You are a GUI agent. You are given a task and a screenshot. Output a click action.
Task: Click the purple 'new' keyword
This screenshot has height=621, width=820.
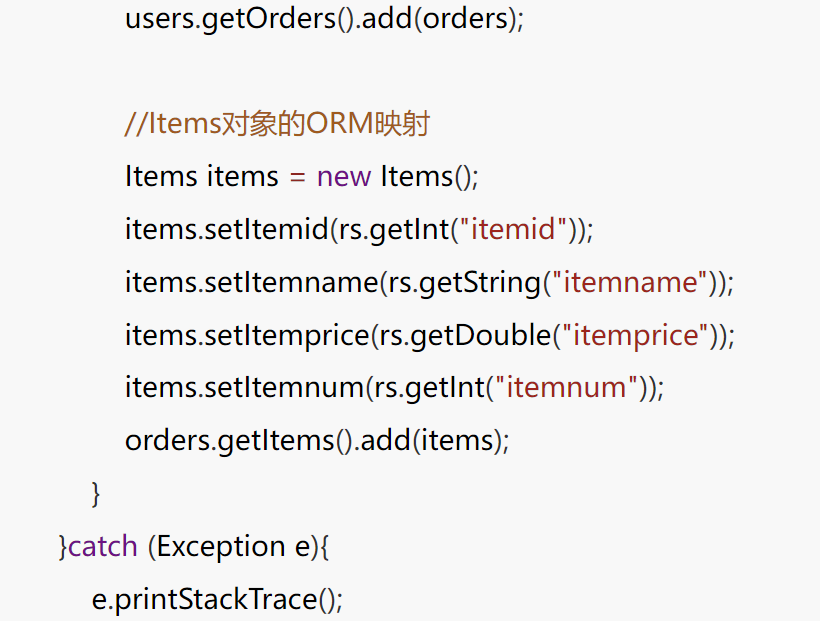pyautogui.click(x=344, y=177)
